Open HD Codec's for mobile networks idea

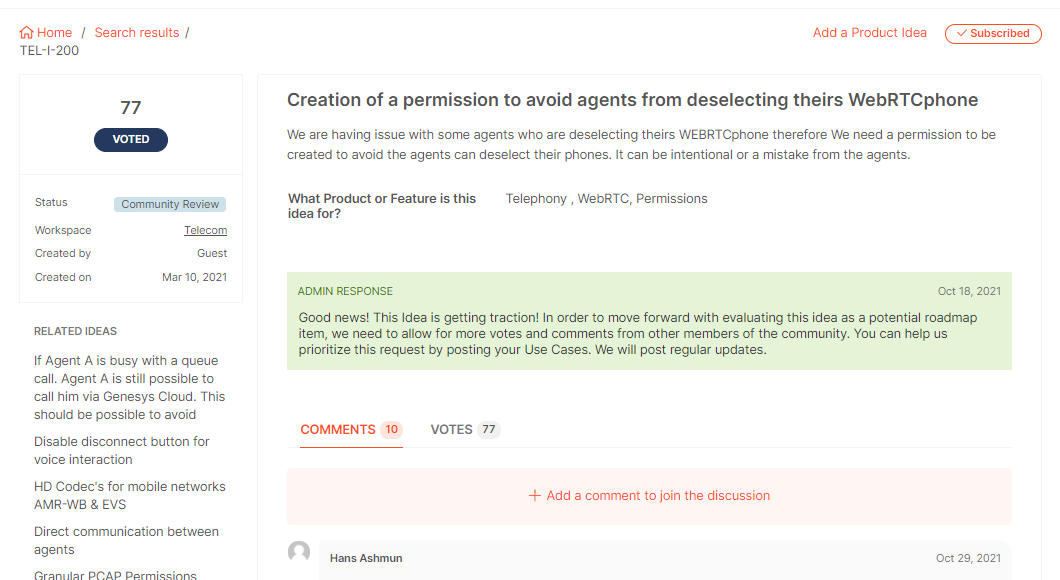[x=130, y=496]
